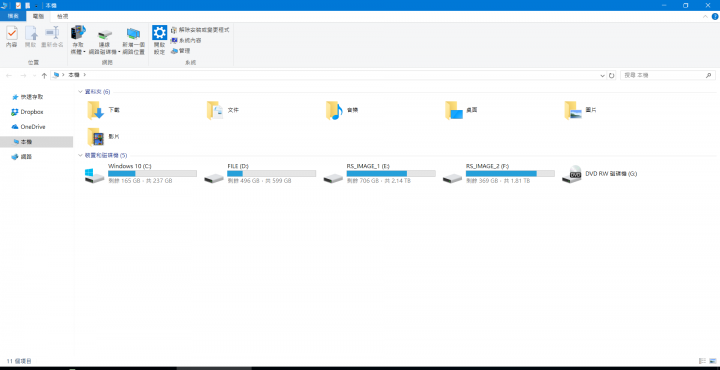
Task: Click the back arrow navigation icon
Action: pyautogui.click(x=9, y=75)
